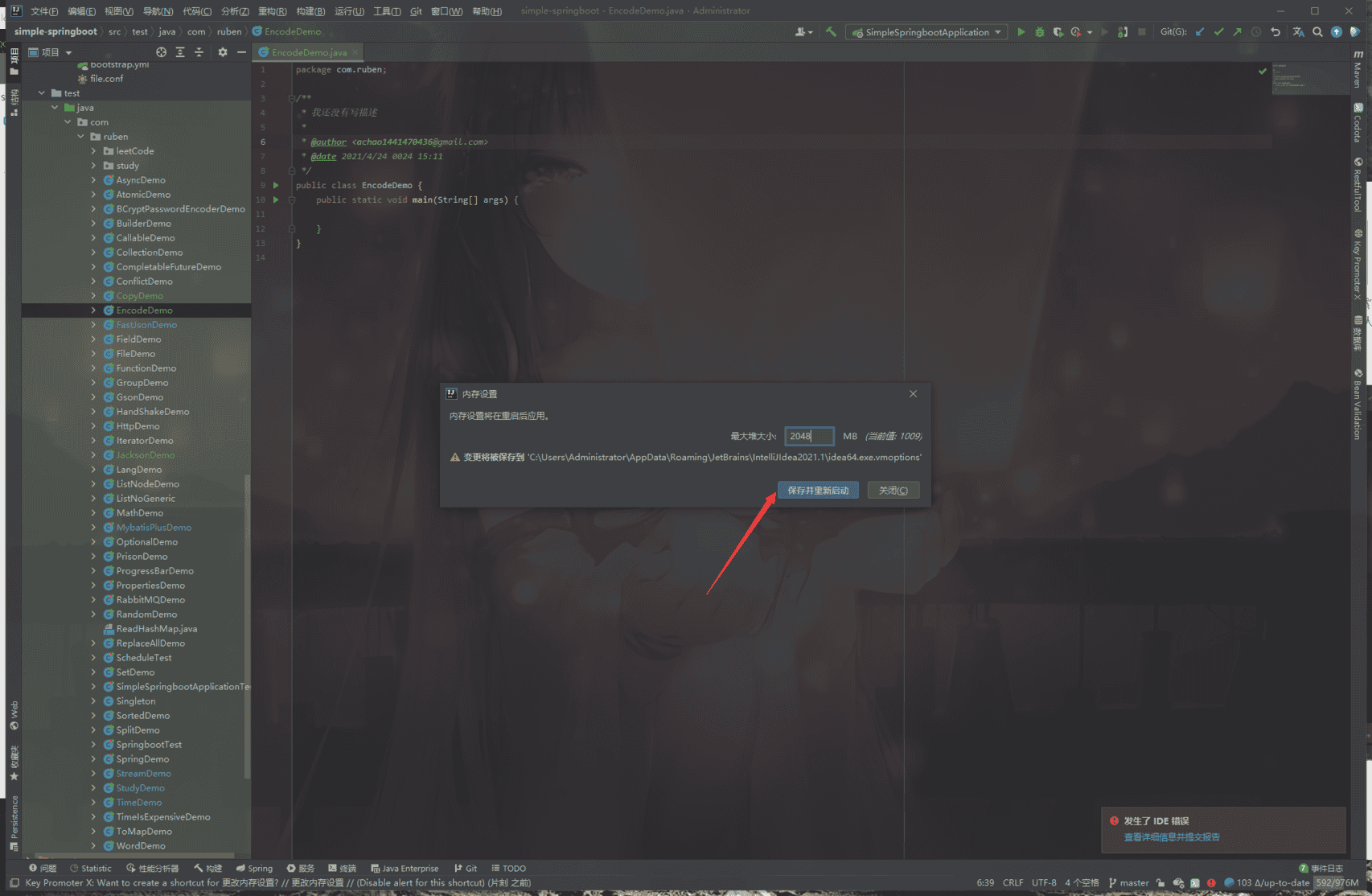The image size is (1372, 896).
Task: Click the Build project hammer icon
Action: click(x=831, y=32)
